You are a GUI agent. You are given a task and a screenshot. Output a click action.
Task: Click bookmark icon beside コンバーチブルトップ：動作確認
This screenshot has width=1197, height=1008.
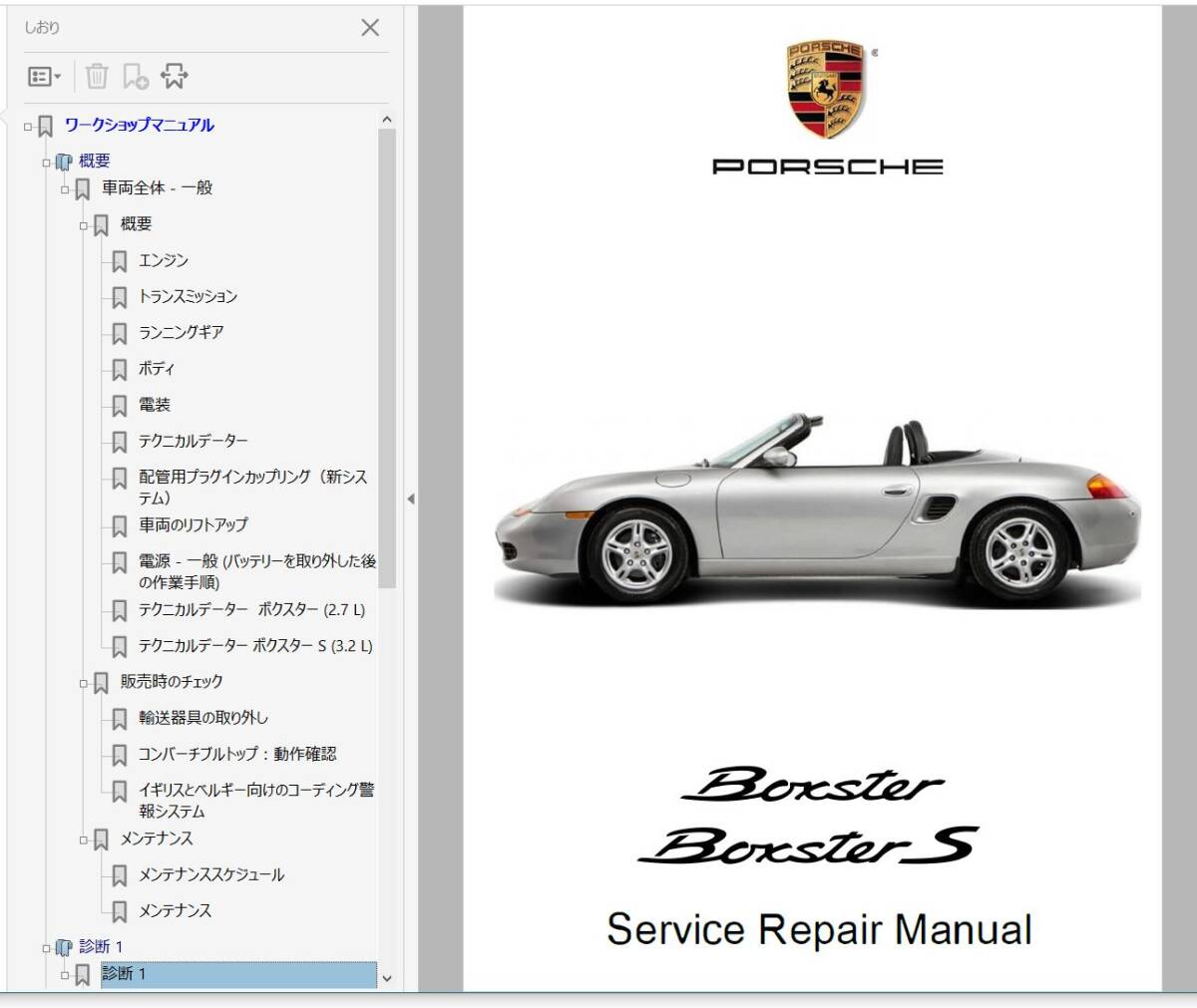tap(120, 755)
